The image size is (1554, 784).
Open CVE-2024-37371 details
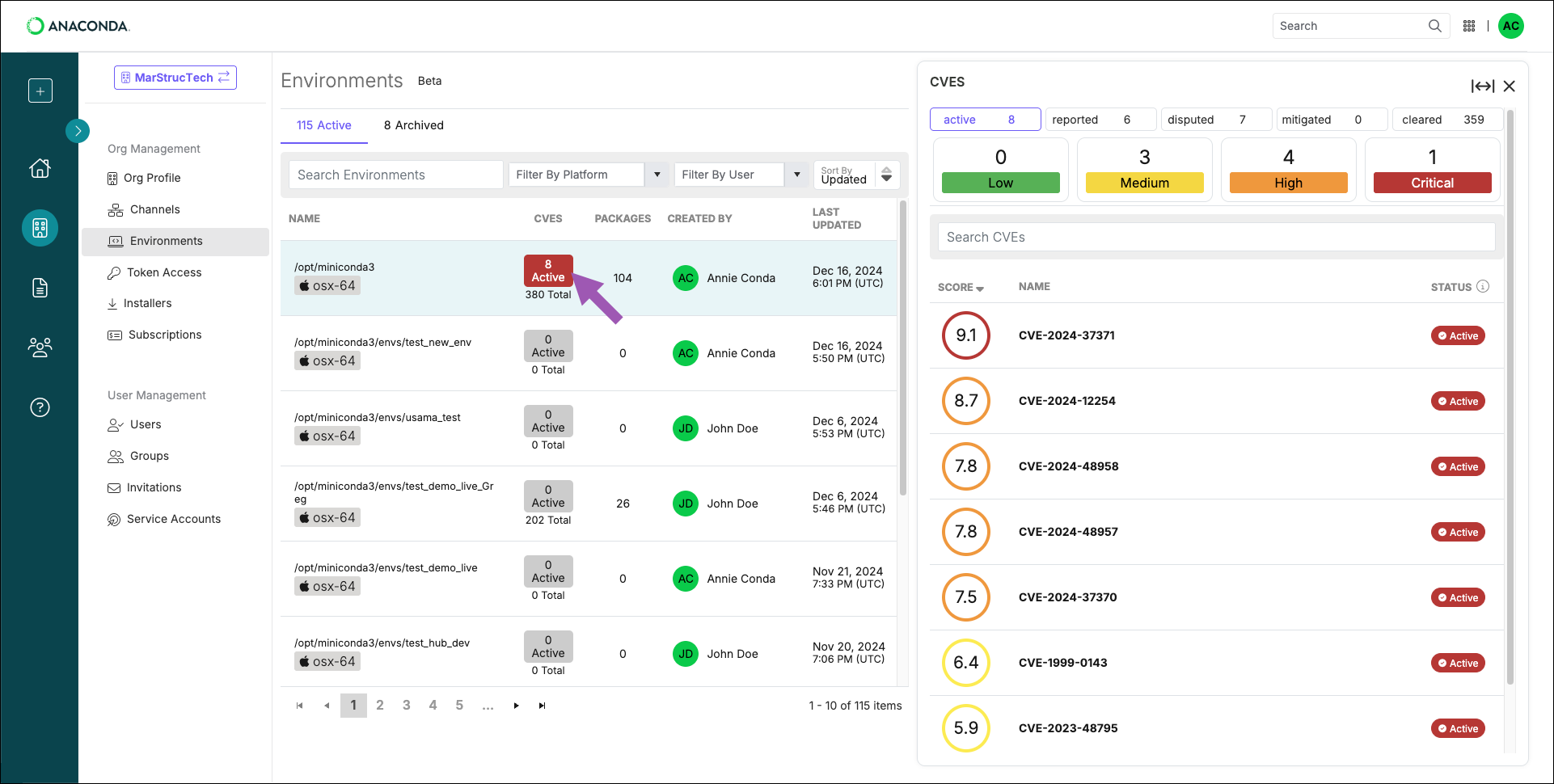pos(1066,335)
